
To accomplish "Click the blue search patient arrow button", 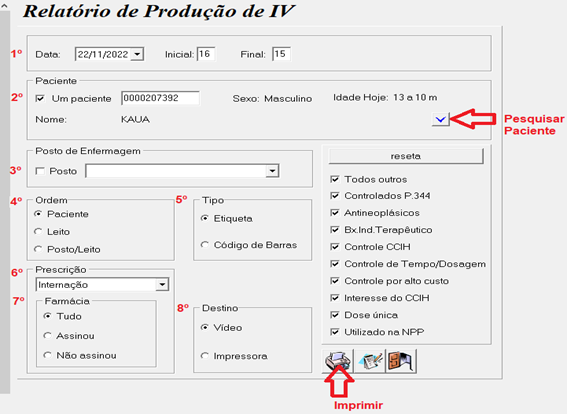I will 440,119.
